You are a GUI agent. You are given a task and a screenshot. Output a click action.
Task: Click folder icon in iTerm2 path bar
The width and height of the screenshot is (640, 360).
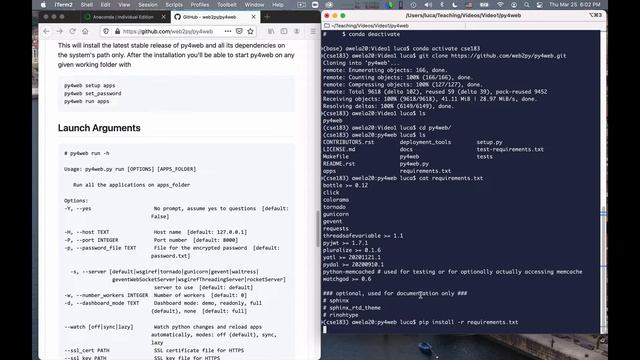327,25
